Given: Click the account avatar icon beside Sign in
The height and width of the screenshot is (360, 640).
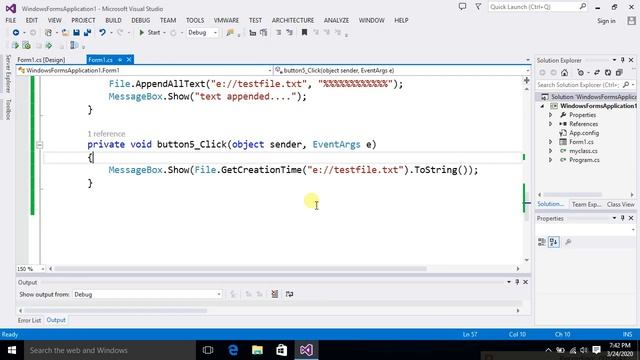Looking at the screenshot, I should [x=631, y=20].
